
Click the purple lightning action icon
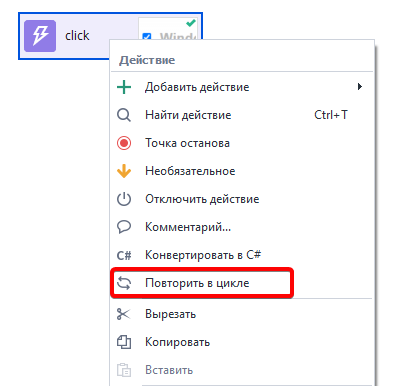tap(40, 36)
